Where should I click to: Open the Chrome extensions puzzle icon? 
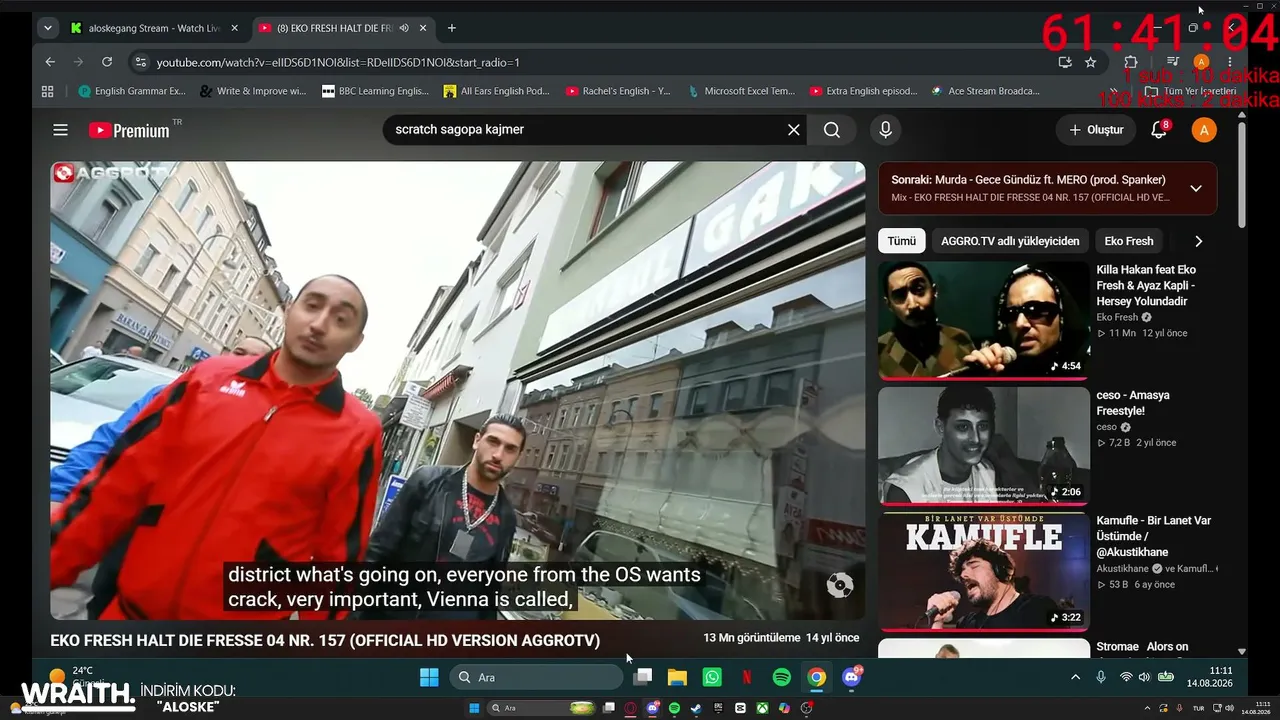point(1131,62)
